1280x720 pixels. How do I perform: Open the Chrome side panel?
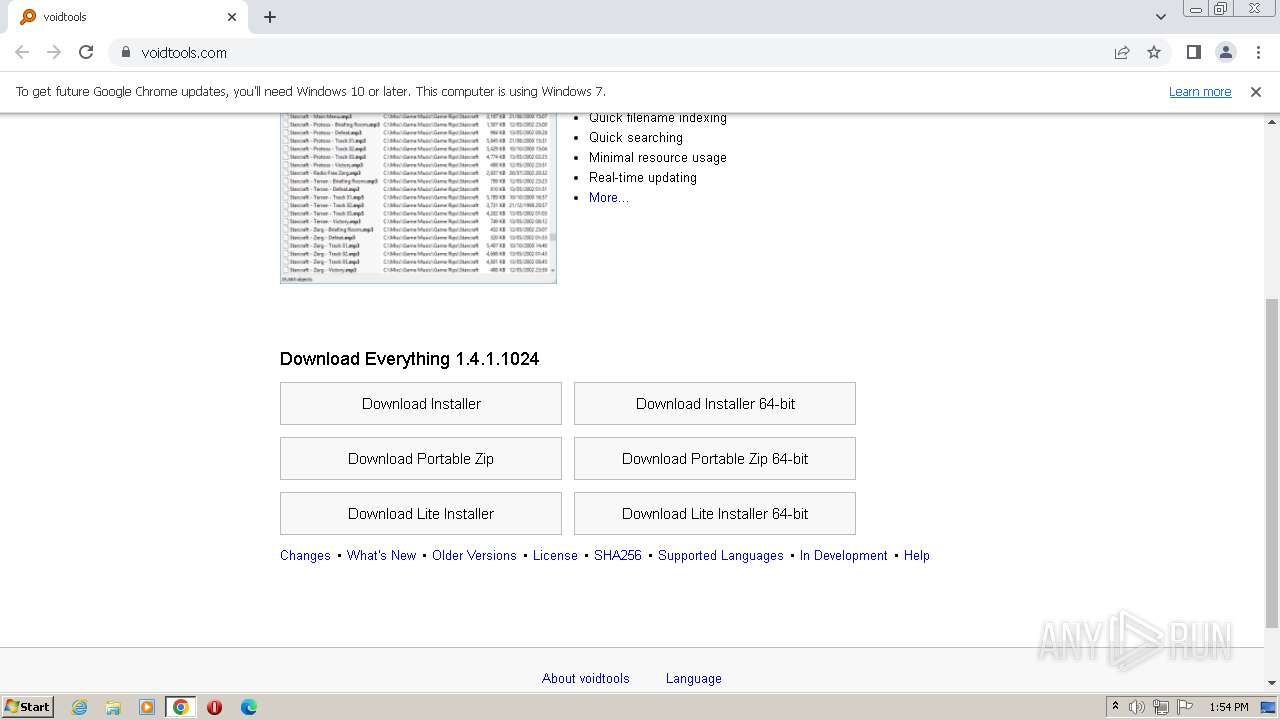click(1193, 52)
